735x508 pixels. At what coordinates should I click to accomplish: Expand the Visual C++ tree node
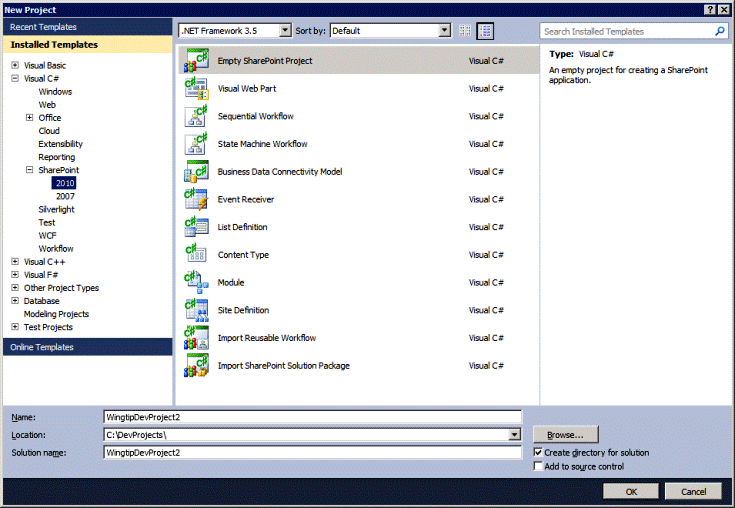tap(15, 261)
